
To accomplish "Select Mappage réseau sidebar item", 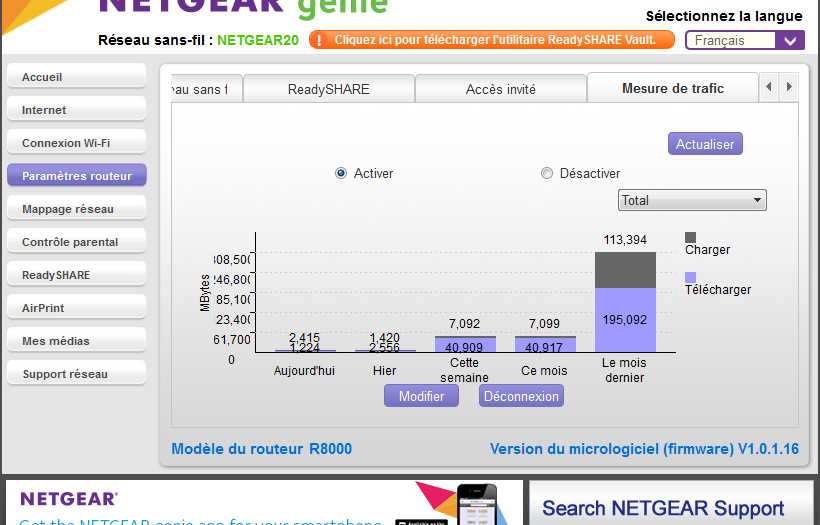I will pyautogui.click(x=76, y=209).
